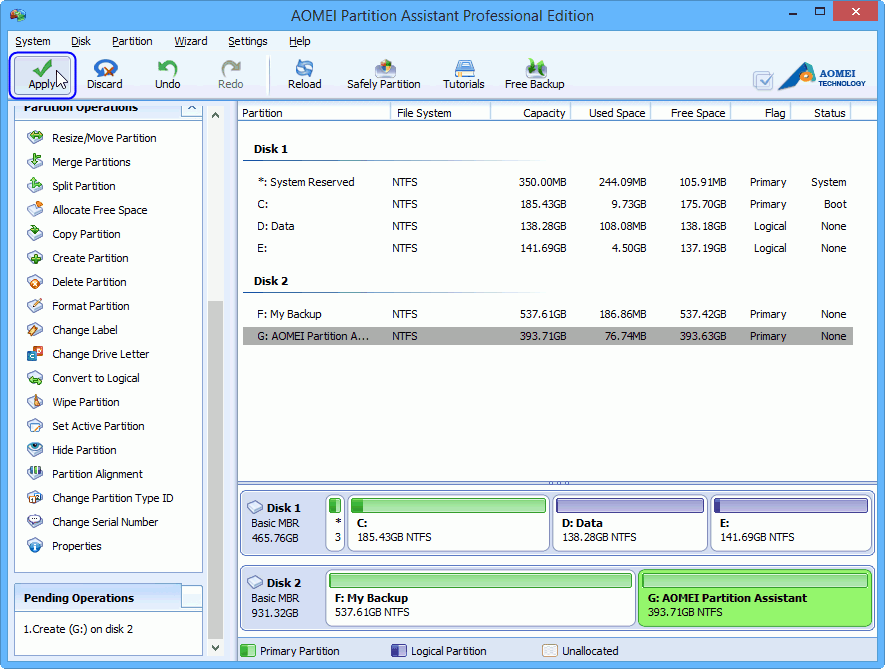Launch Free Backup from the toolbar
Image resolution: width=885 pixels, height=669 pixels.
click(534, 75)
